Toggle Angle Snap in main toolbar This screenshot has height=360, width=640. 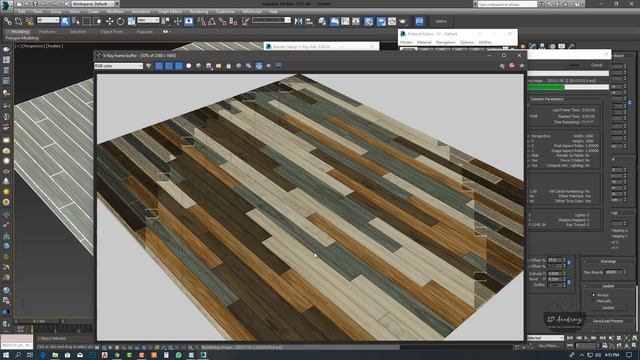[x=212, y=21]
